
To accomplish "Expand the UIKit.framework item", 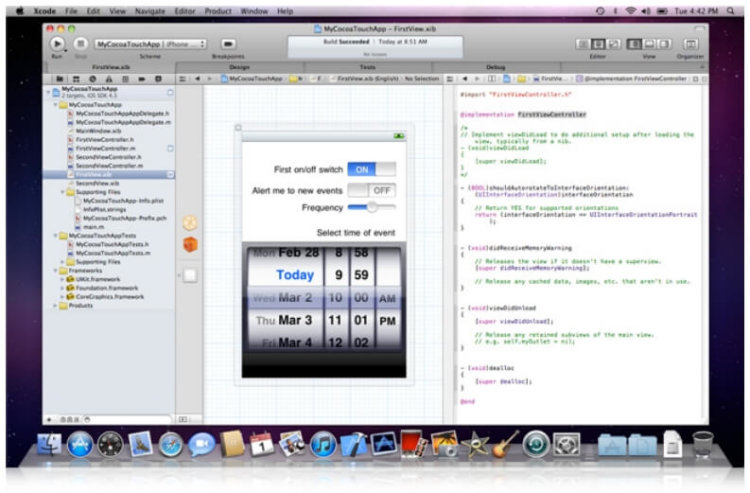I will [63, 279].
